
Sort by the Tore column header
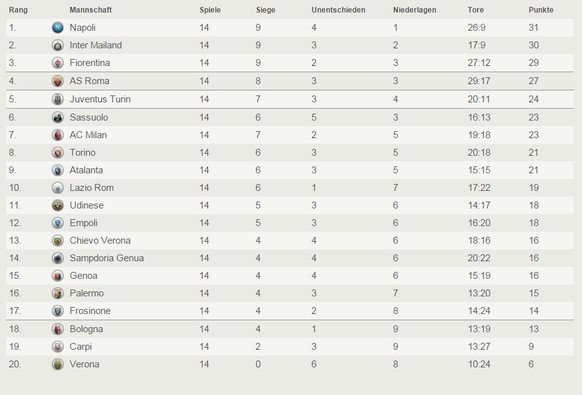coord(475,10)
